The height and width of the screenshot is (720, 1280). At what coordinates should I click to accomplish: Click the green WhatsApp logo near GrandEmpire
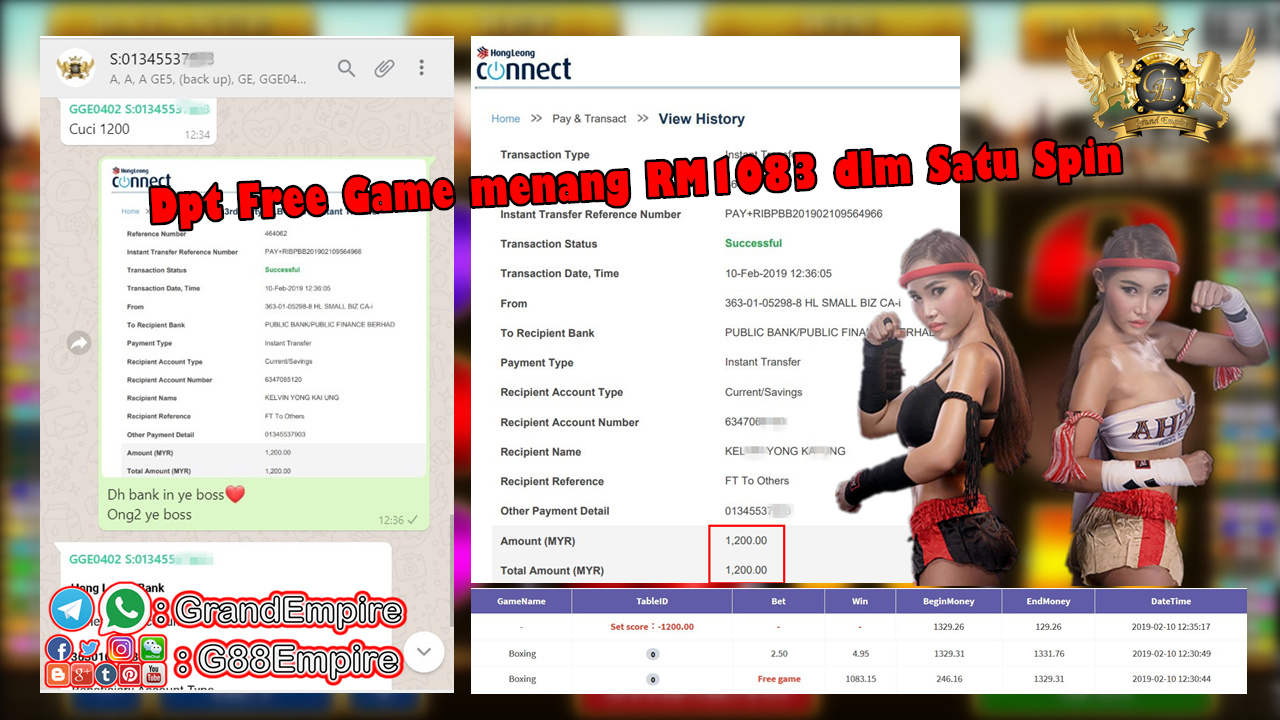pos(124,607)
